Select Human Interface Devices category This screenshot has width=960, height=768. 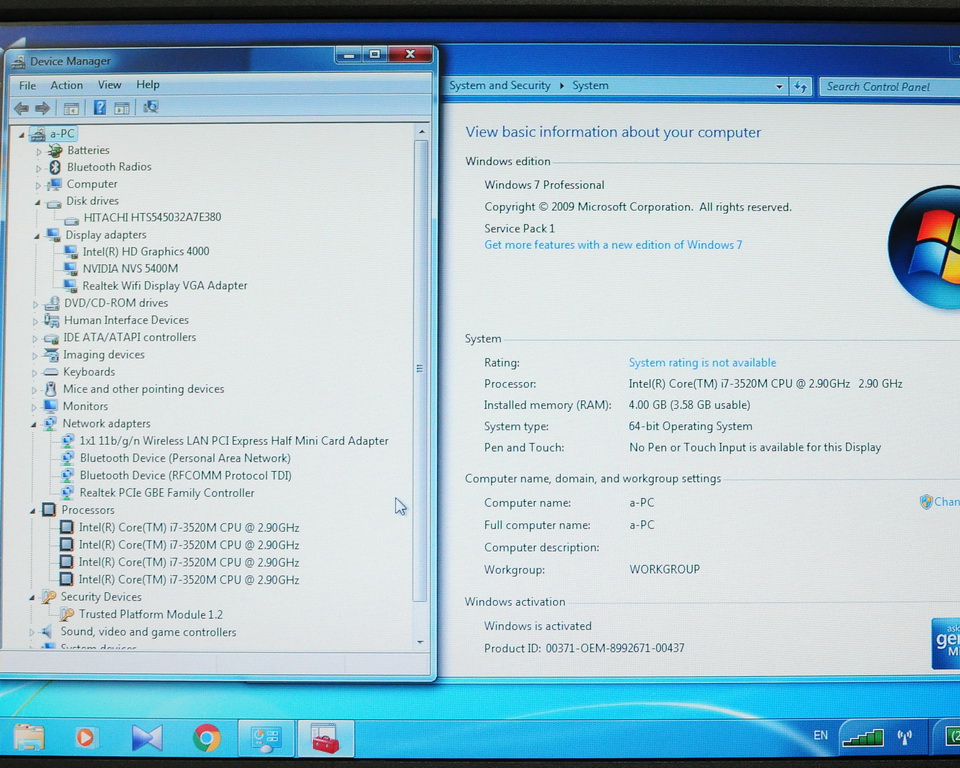tap(126, 320)
